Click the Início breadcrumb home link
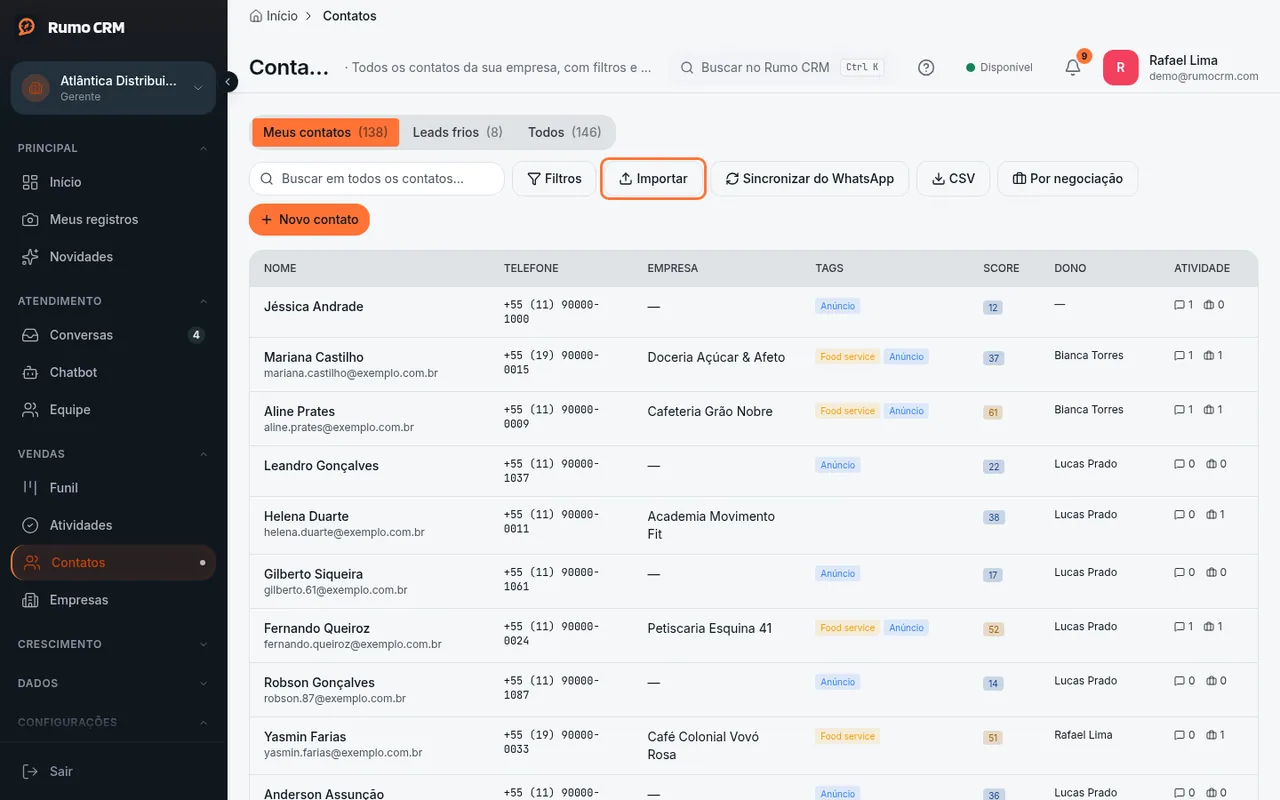The image size is (1280, 800). (x=273, y=16)
